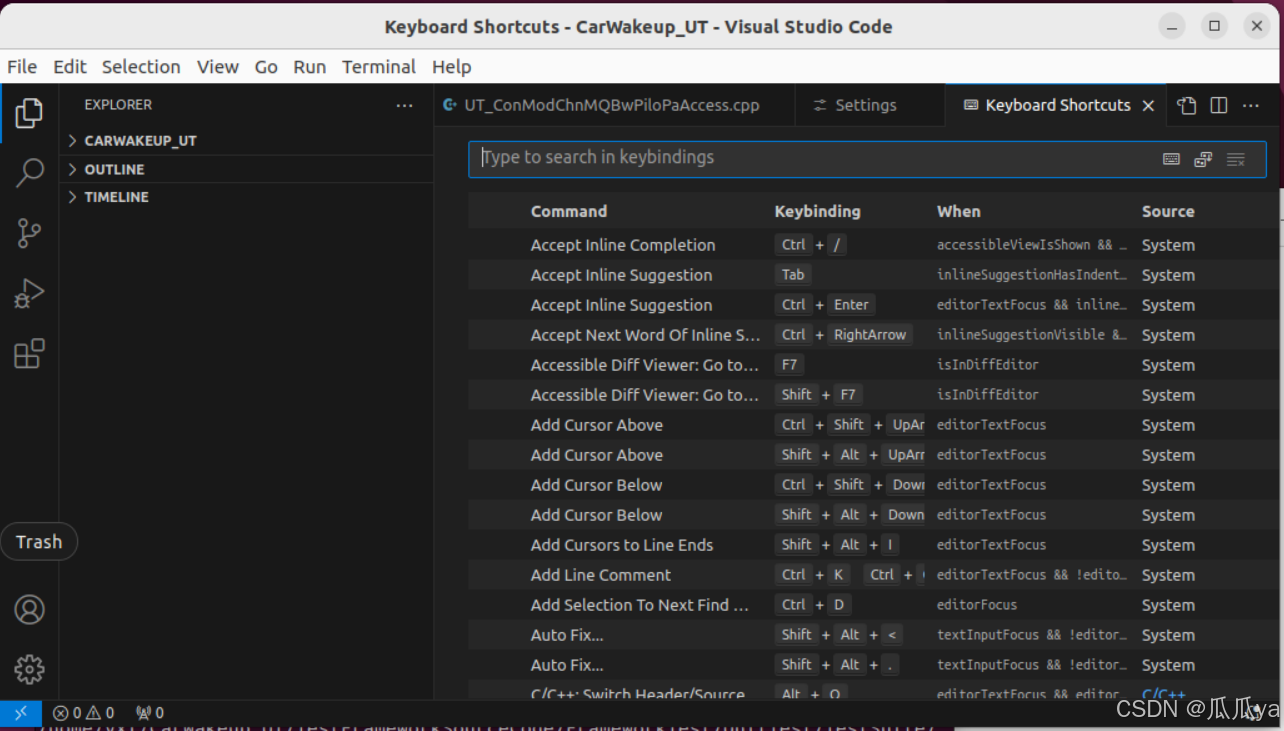Select Accessible Diff Viewer row with F7 keybinding

[872, 365]
